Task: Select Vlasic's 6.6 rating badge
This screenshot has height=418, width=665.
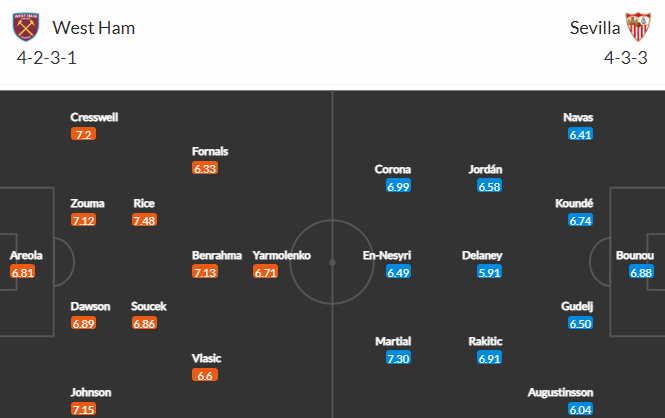Action: [x=205, y=375]
